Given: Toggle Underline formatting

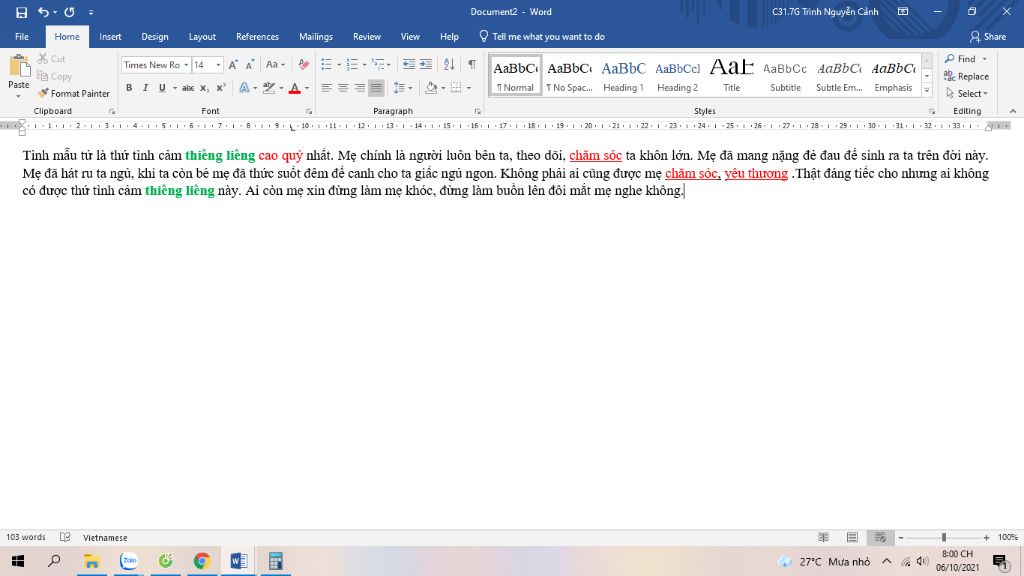Looking at the screenshot, I should [x=161, y=88].
